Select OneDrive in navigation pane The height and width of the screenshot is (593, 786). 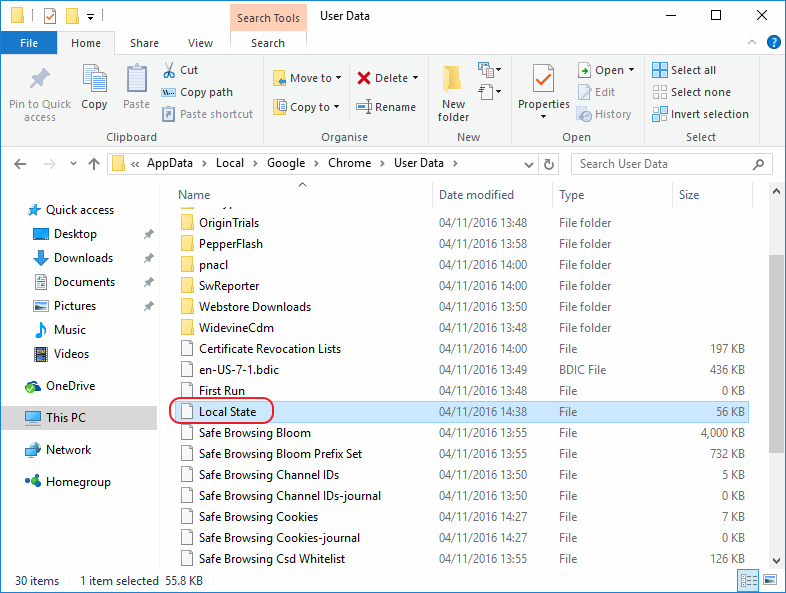[70, 386]
